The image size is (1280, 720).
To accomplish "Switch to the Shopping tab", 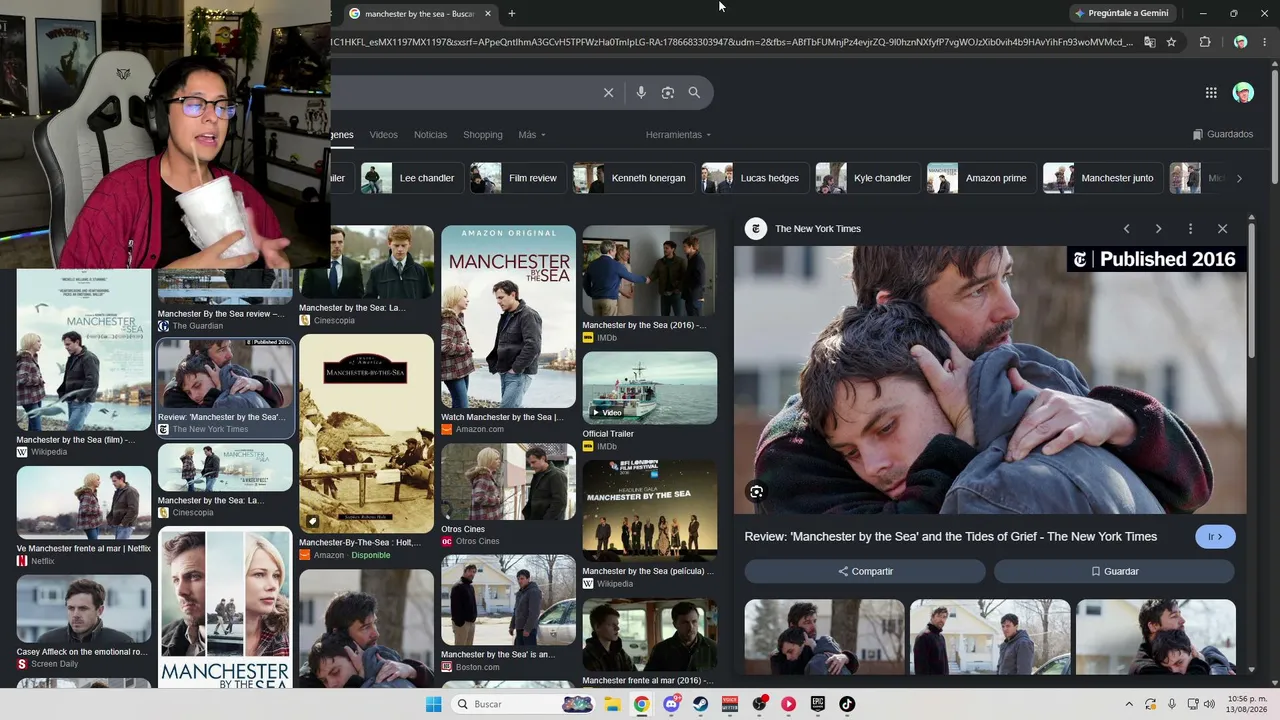I will point(482,135).
